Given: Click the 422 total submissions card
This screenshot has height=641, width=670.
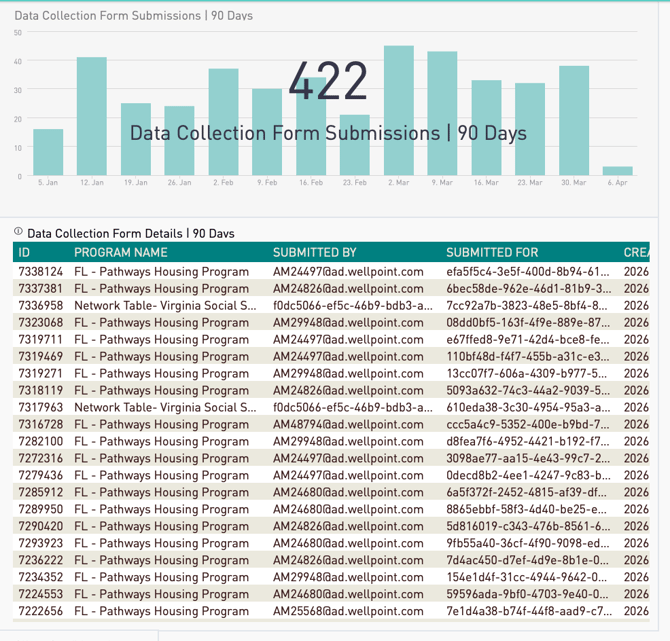Looking at the screenshot, I should pos(328,82).
